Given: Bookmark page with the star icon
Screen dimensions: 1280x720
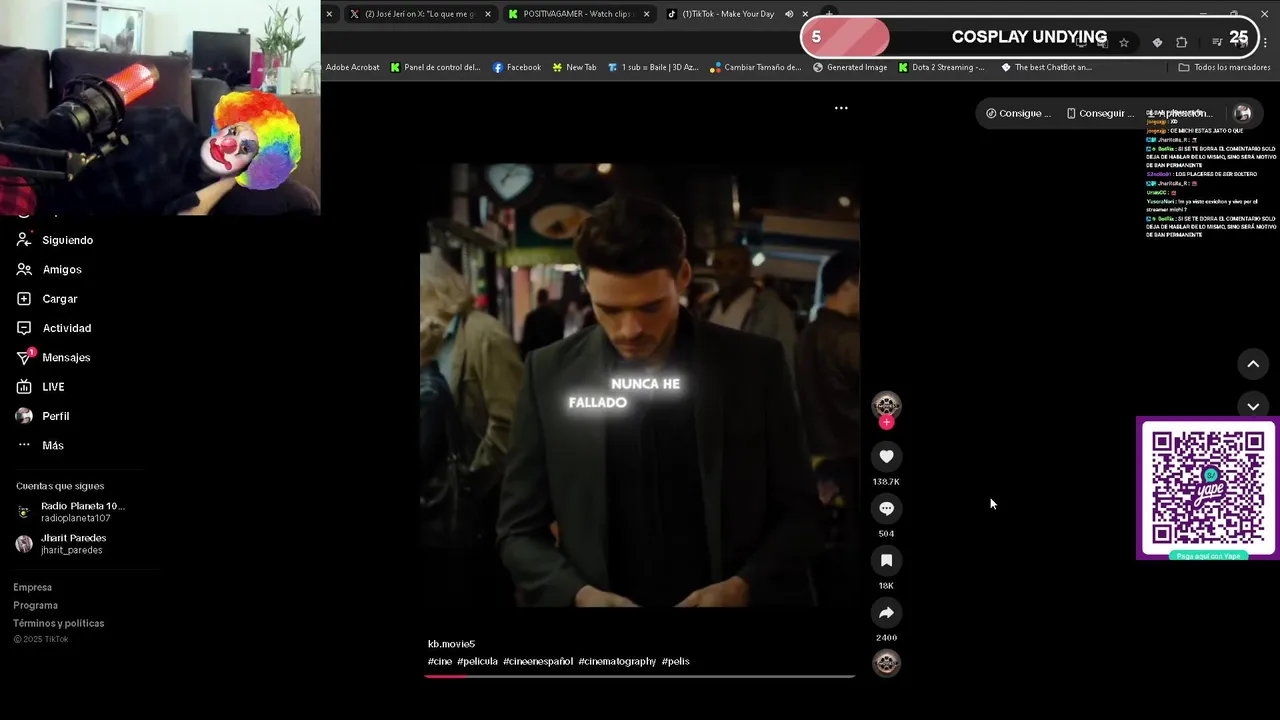Looking at the screenshot, I should 1124,42.
